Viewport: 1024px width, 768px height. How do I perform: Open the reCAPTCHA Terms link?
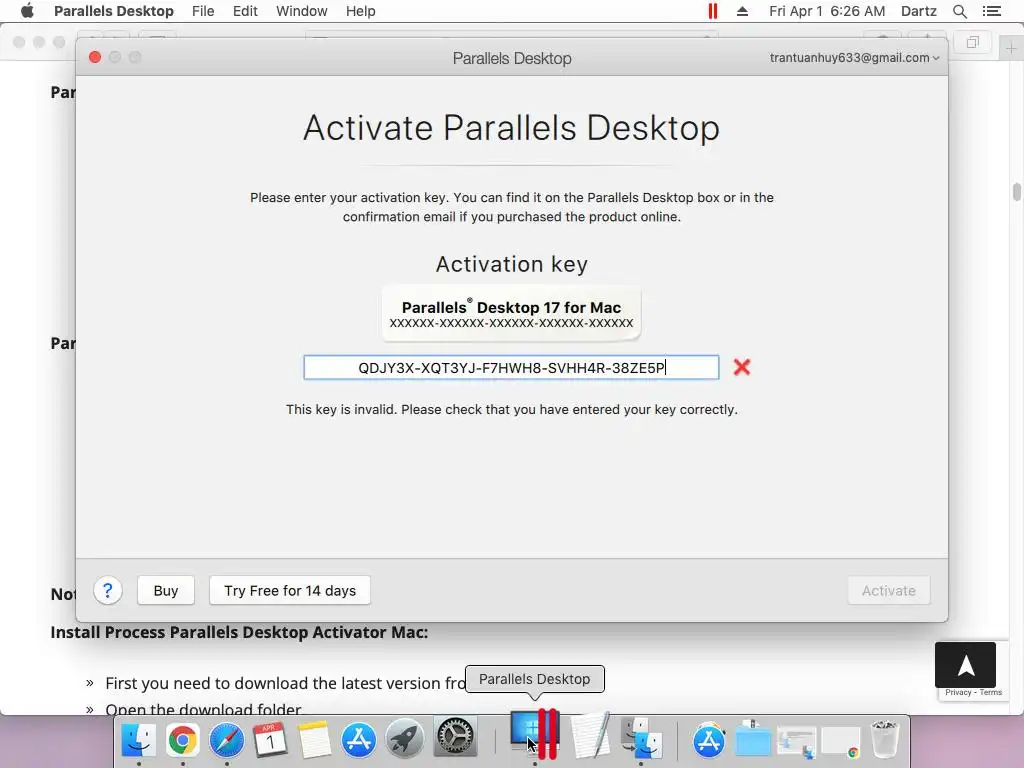tap(991, 692)
